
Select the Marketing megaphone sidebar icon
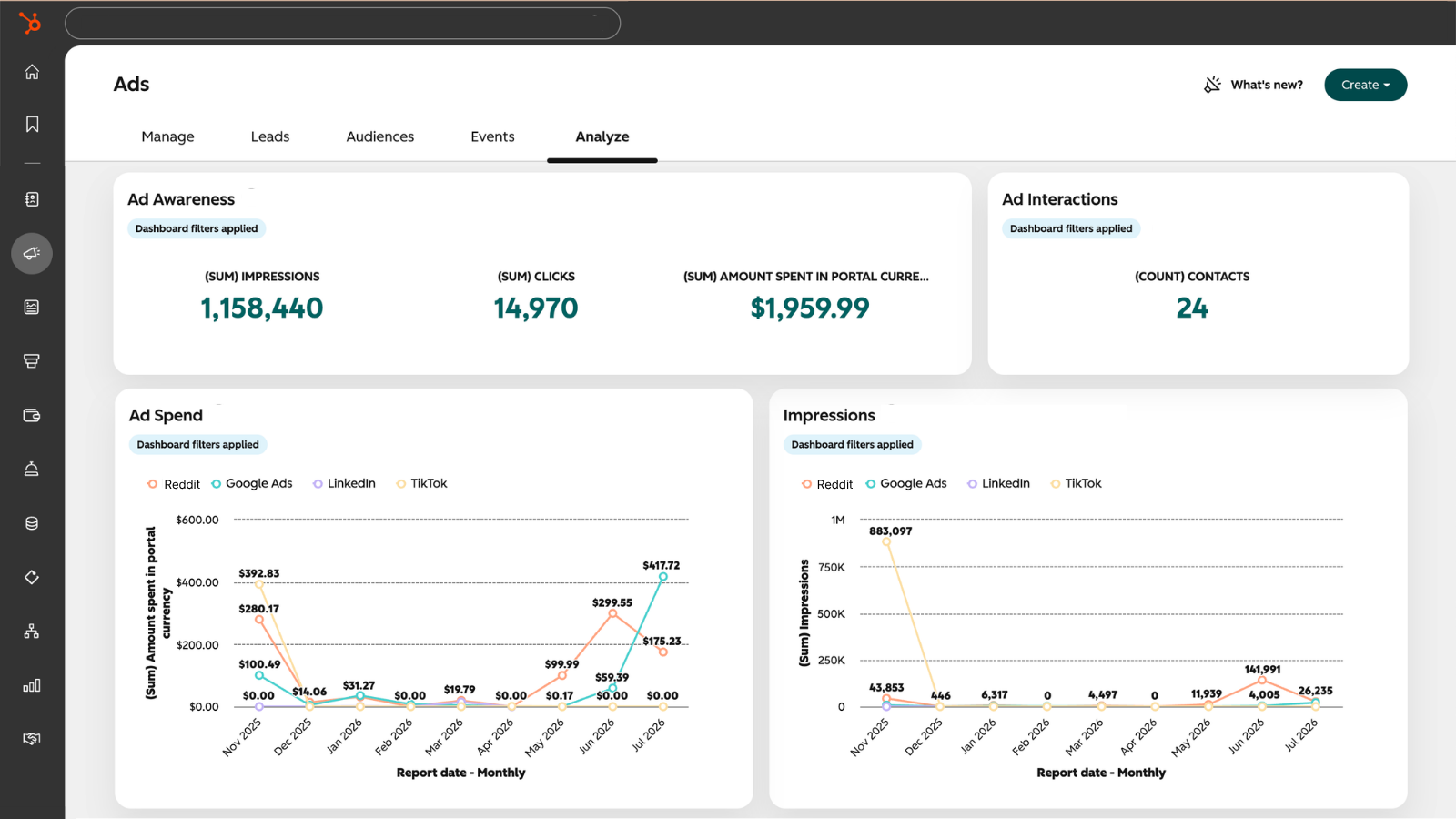(x=32, y=253)
